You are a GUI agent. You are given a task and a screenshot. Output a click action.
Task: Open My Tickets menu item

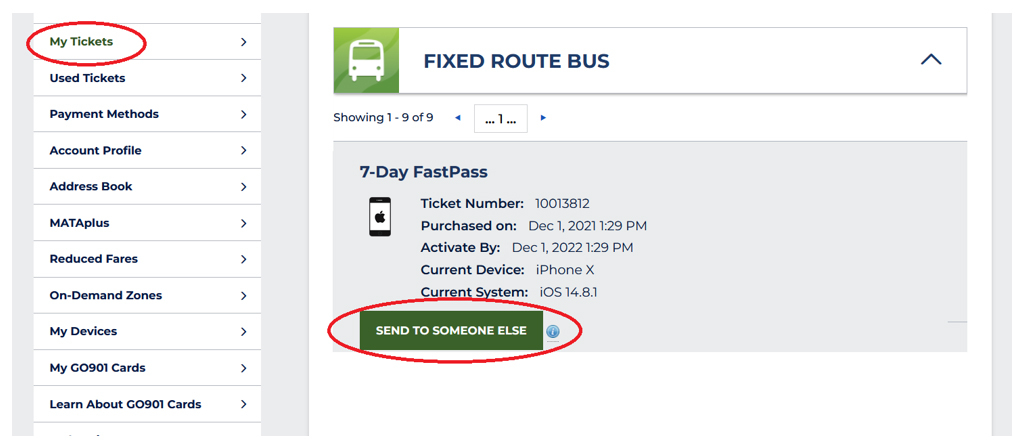147,41
